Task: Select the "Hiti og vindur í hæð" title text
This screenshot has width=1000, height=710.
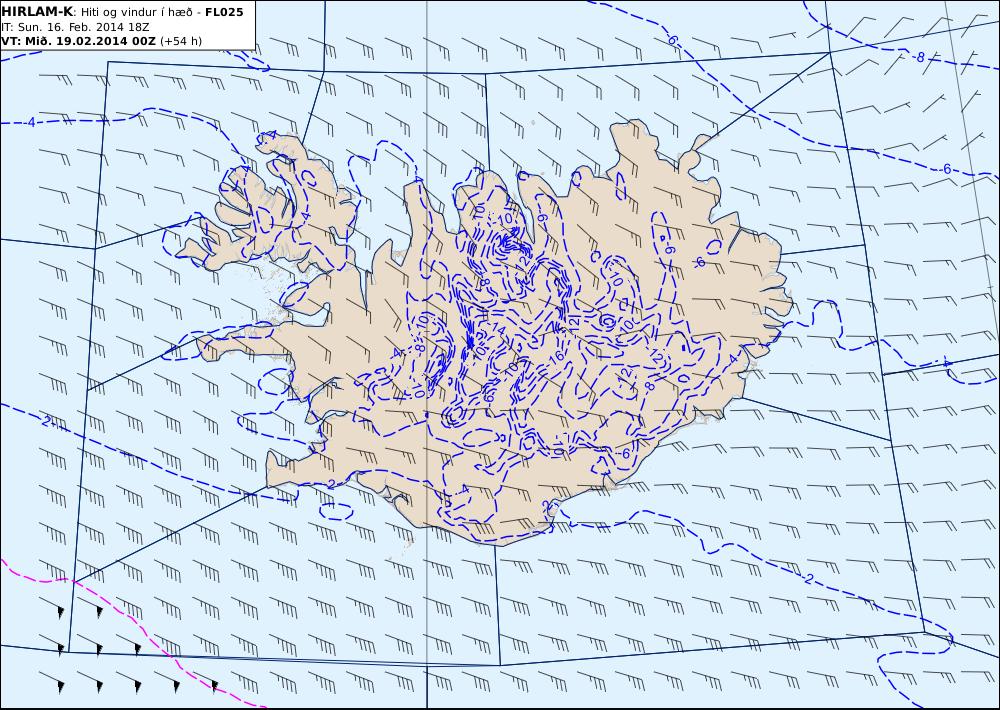Action: [x=139, y=12]
